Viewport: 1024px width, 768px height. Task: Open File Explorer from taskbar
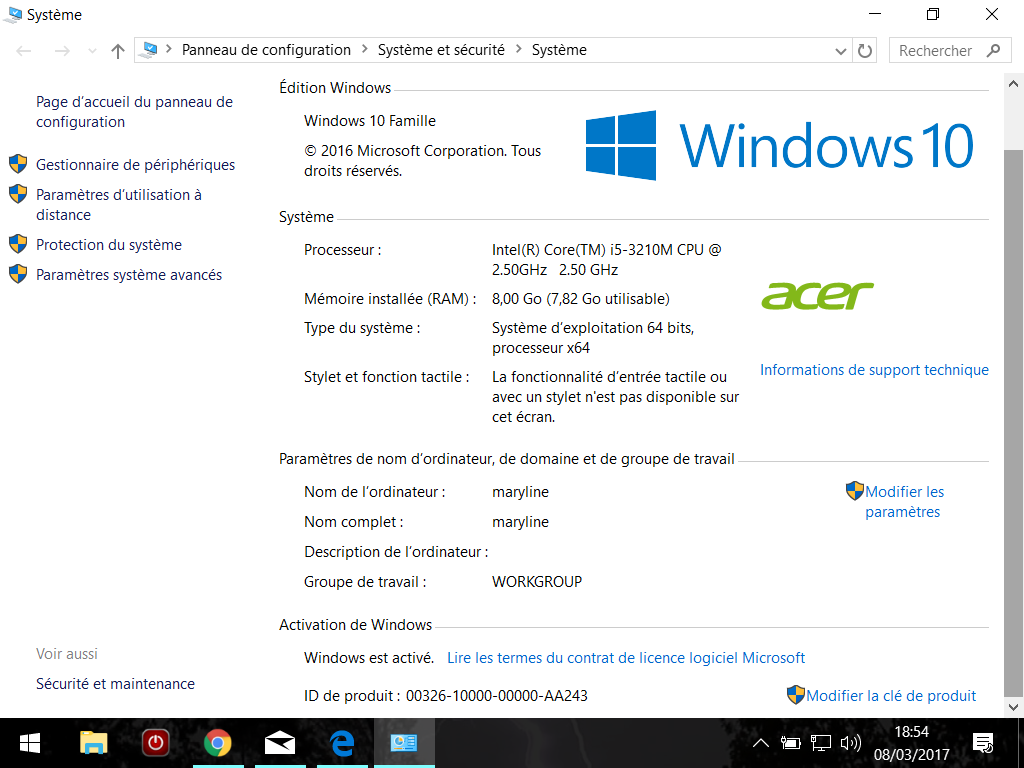pyautogui.click(x=93, y=743)
